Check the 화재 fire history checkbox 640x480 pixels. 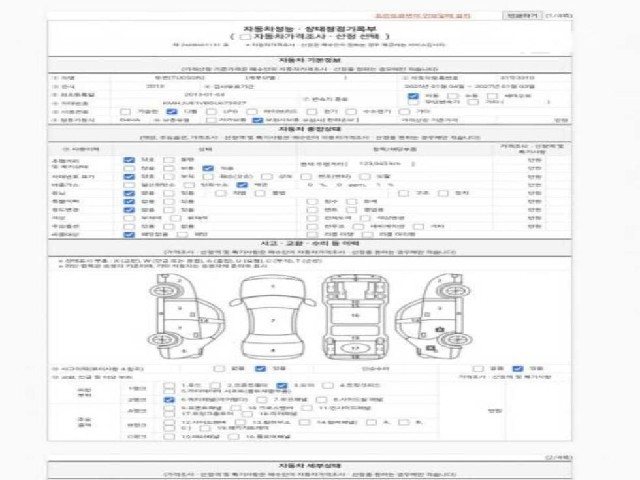[351, 202]
